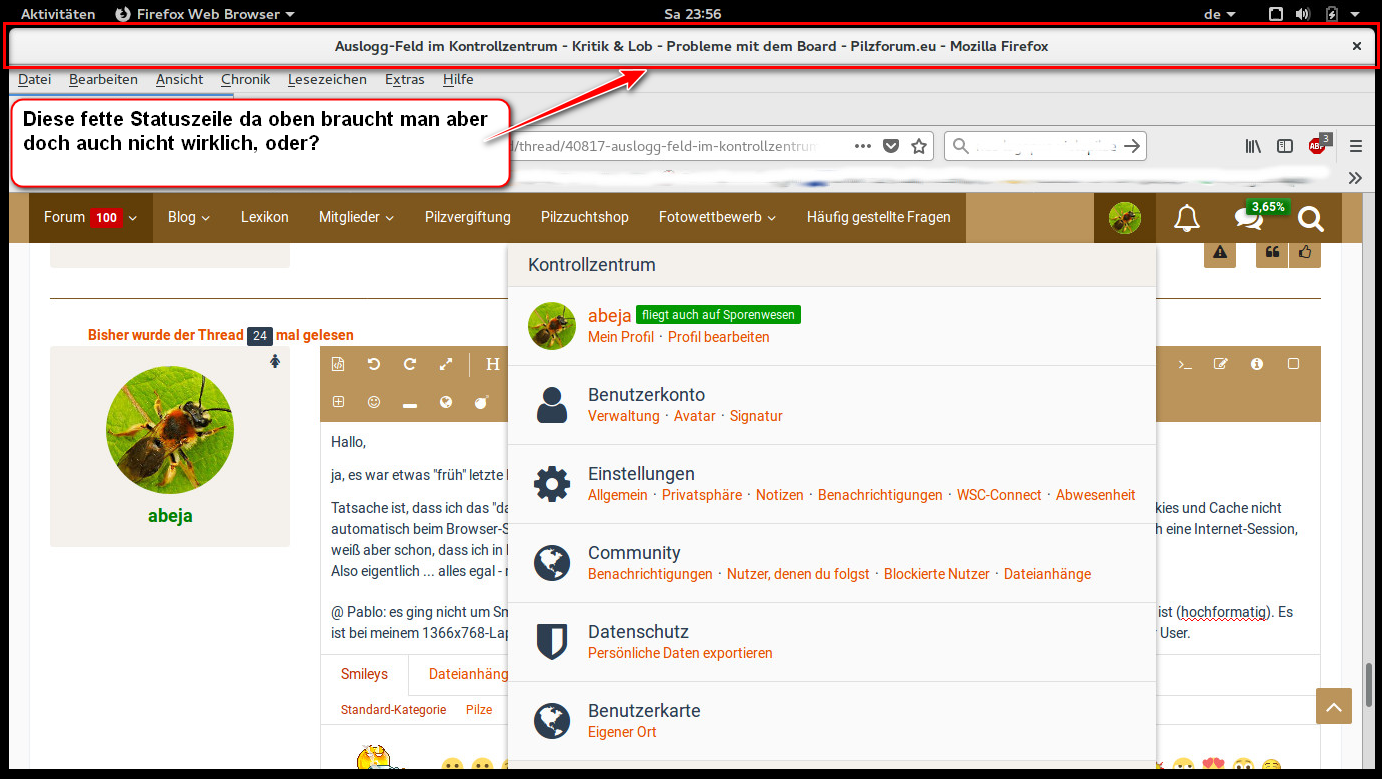Open the conversations speech-bubble icon
Image resolution: width=1382 pixels, height=779 pixels.
[1248, 218]
